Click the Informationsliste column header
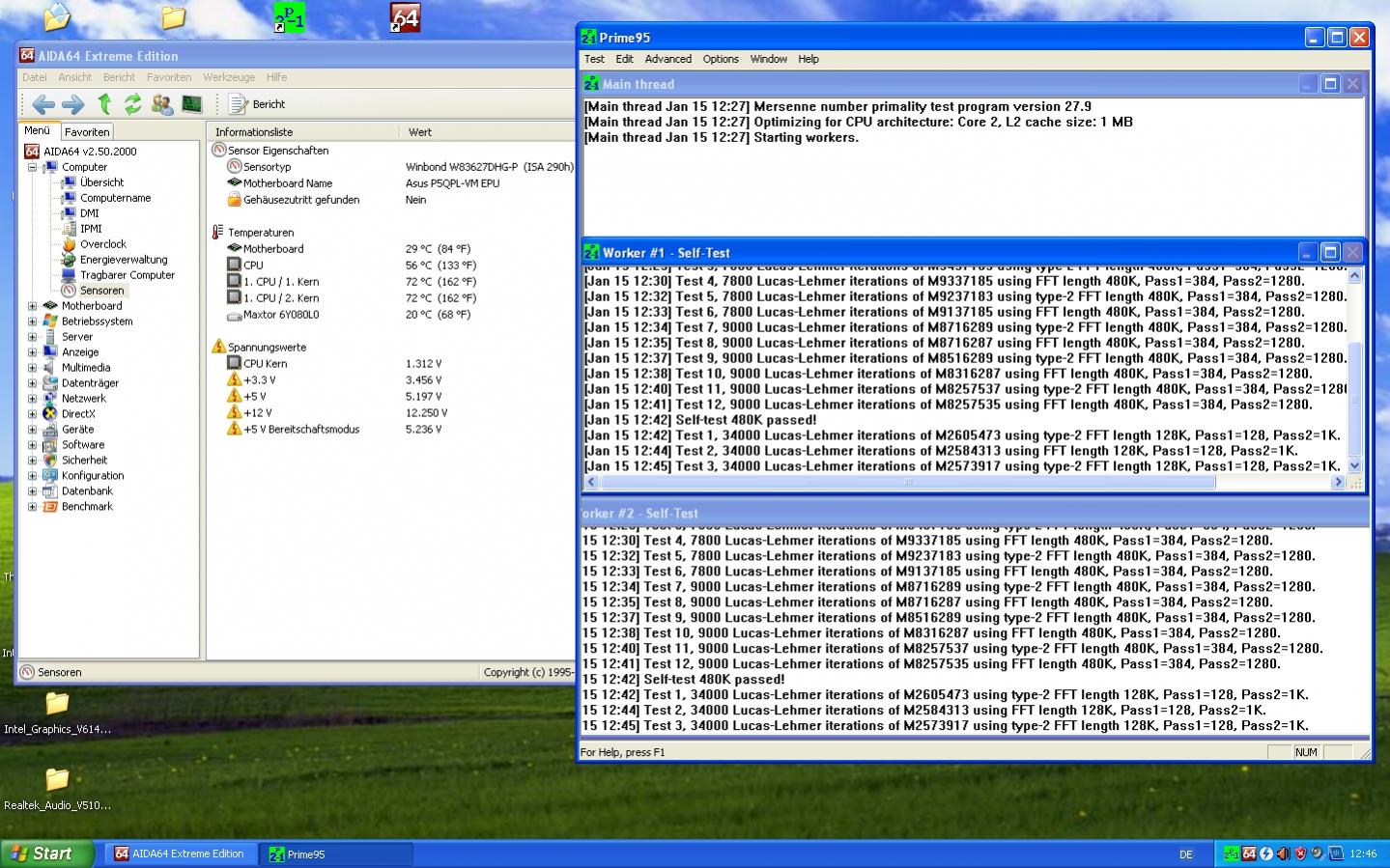The image size is (1390, 868). [x=303, y=132]
